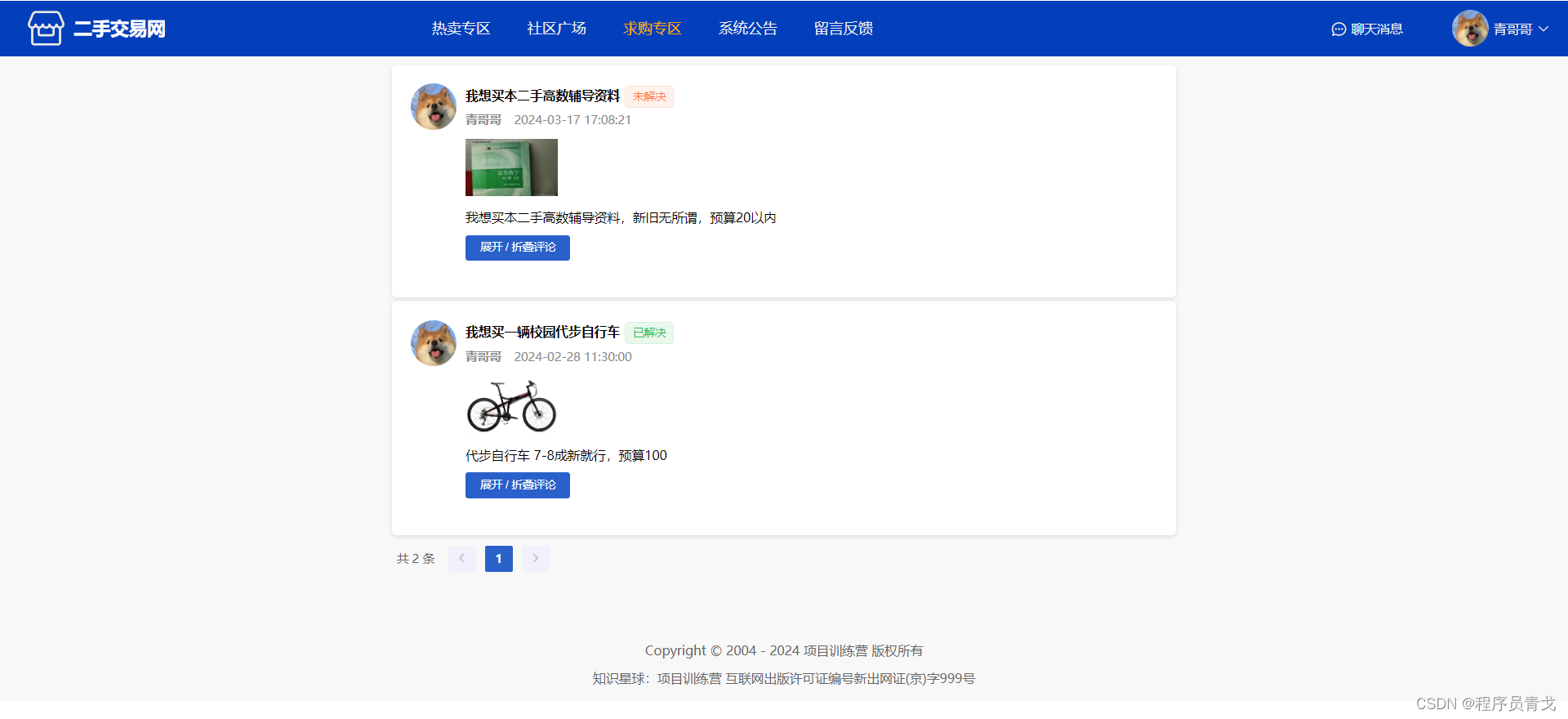Select page 1 in pagination
1568x719 pixels.
pos(499,559)
